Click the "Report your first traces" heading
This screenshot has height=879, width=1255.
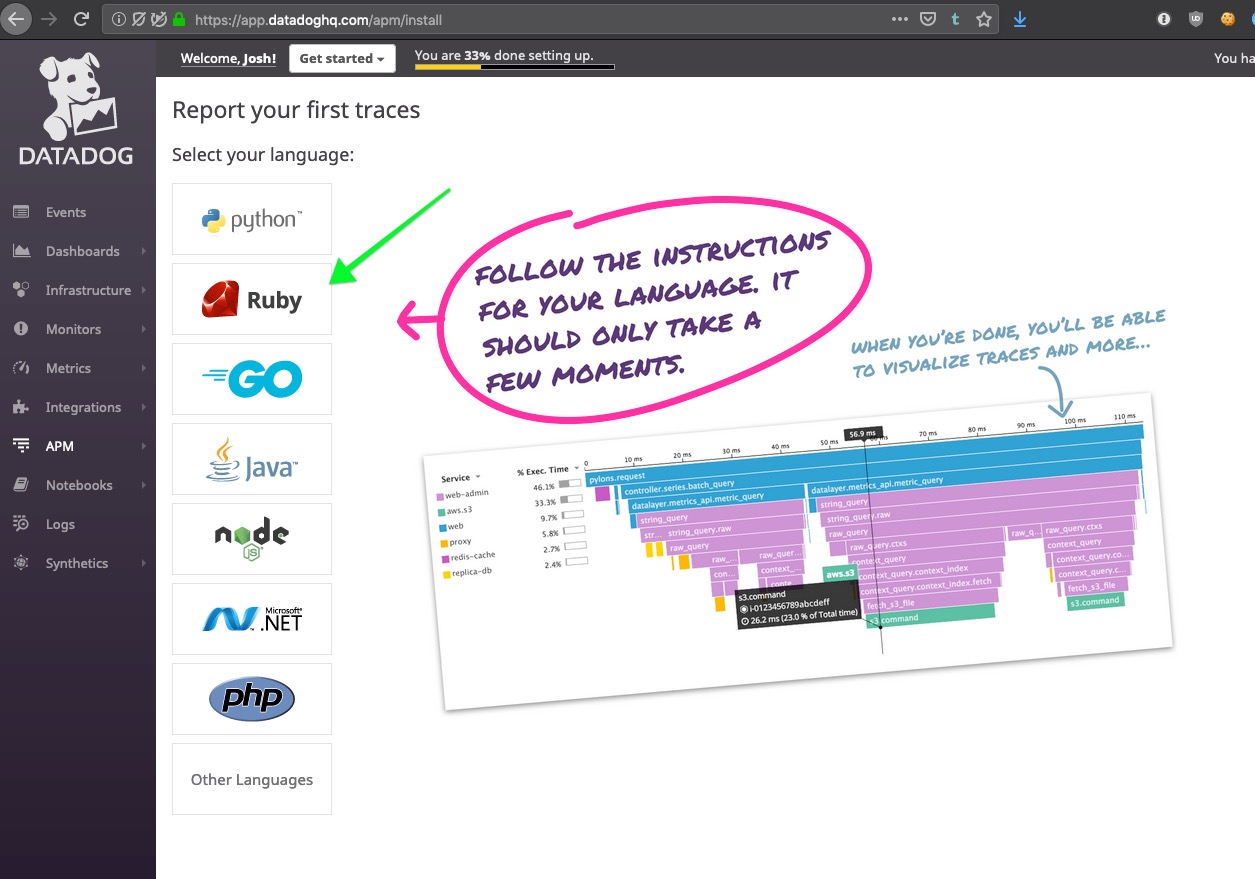[x=296, y=110]
